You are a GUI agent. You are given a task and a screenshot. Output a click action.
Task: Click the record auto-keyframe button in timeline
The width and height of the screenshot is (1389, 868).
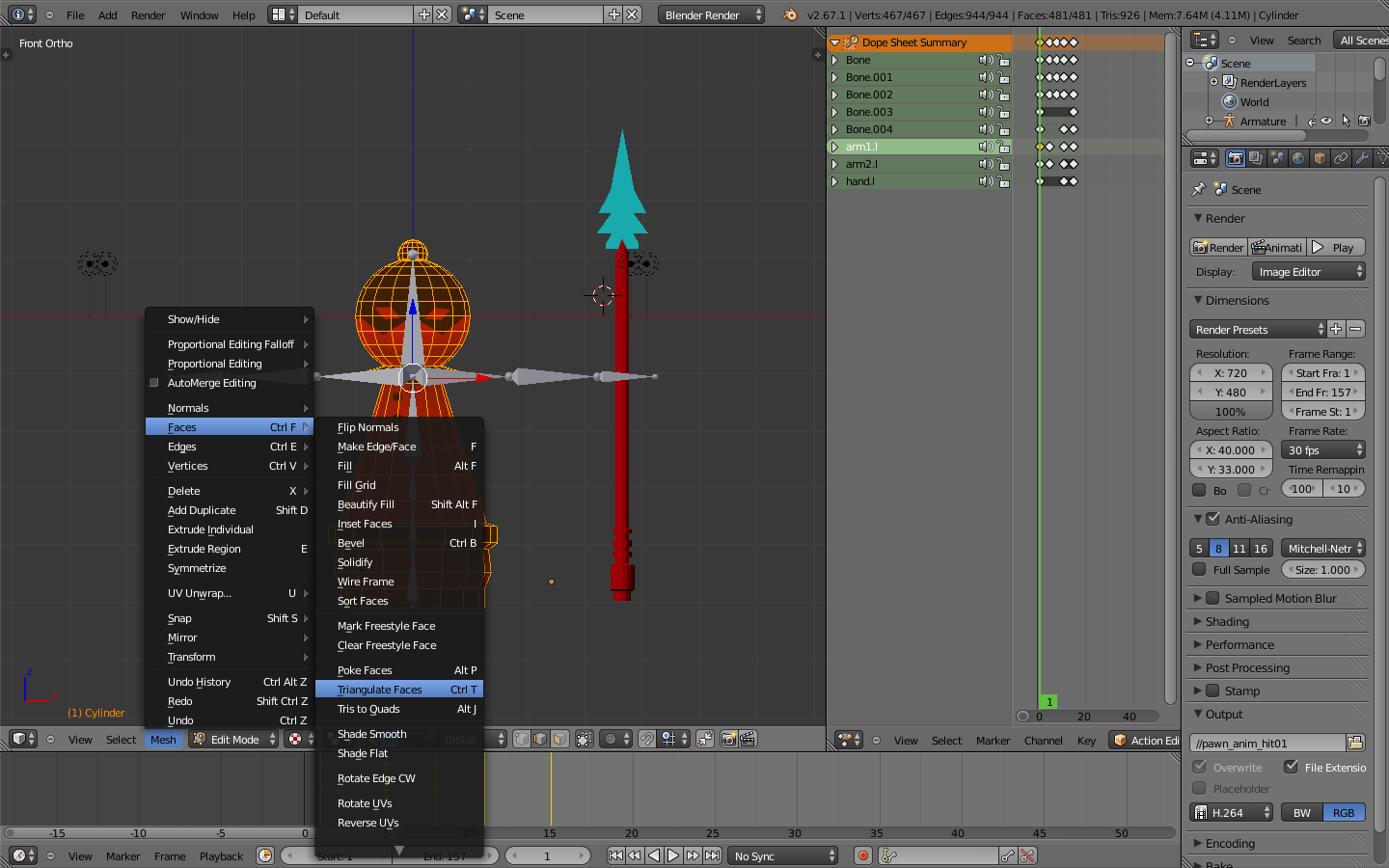tap(863, 855)
